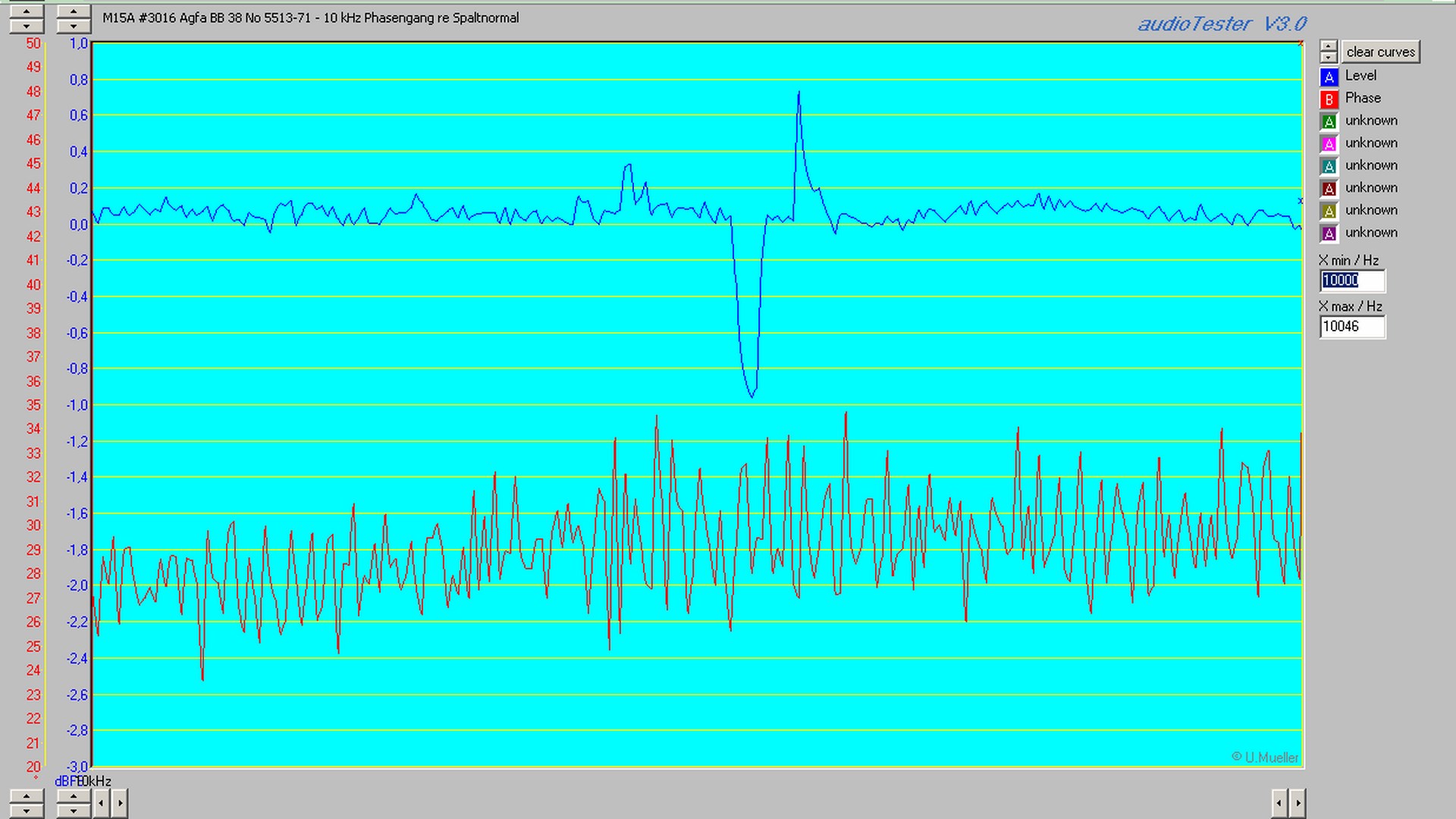Click the X min / Hz input field

pos(1352,281)
